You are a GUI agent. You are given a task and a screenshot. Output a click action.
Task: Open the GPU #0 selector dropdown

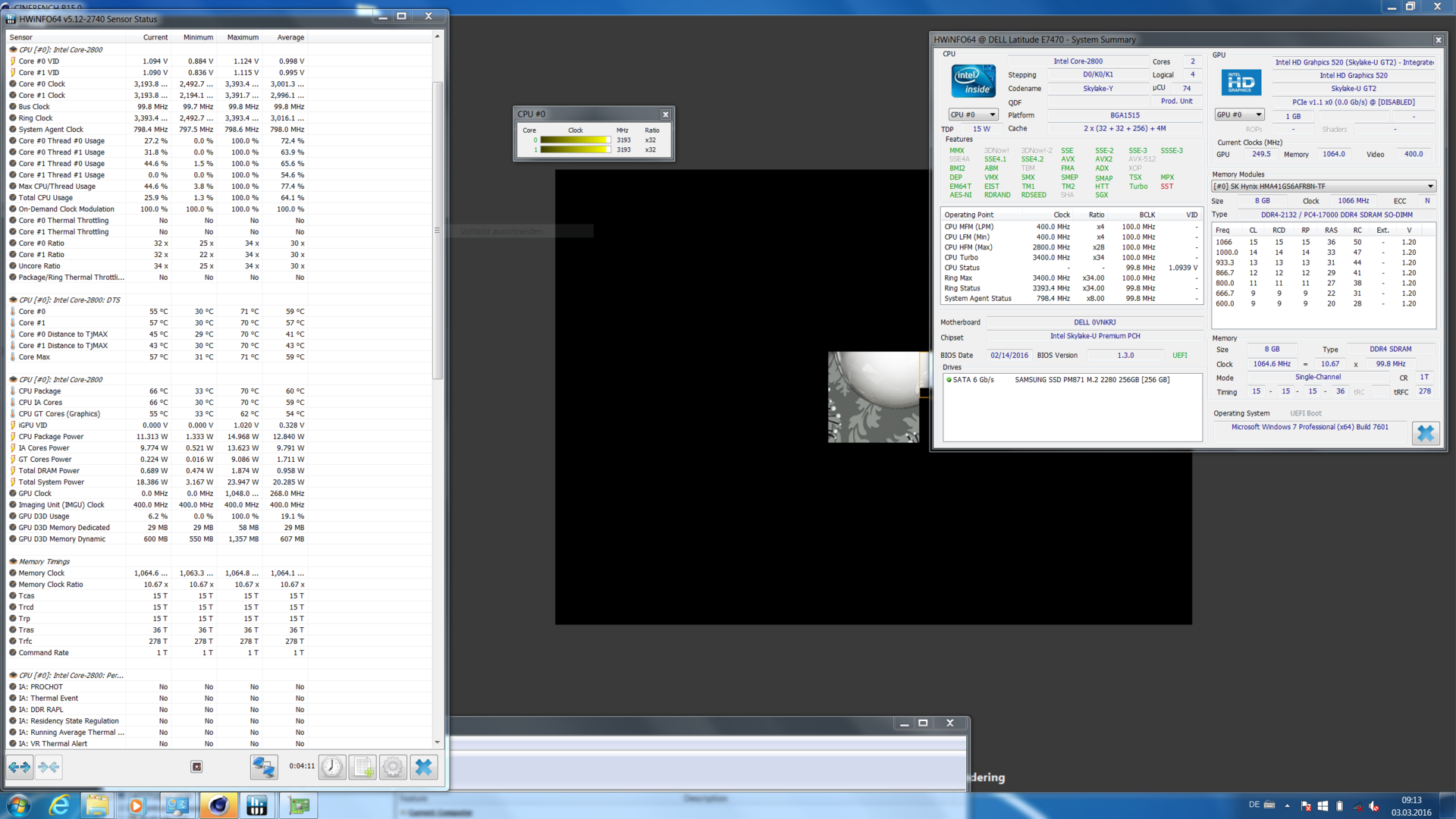click(x=1239, y=115)
